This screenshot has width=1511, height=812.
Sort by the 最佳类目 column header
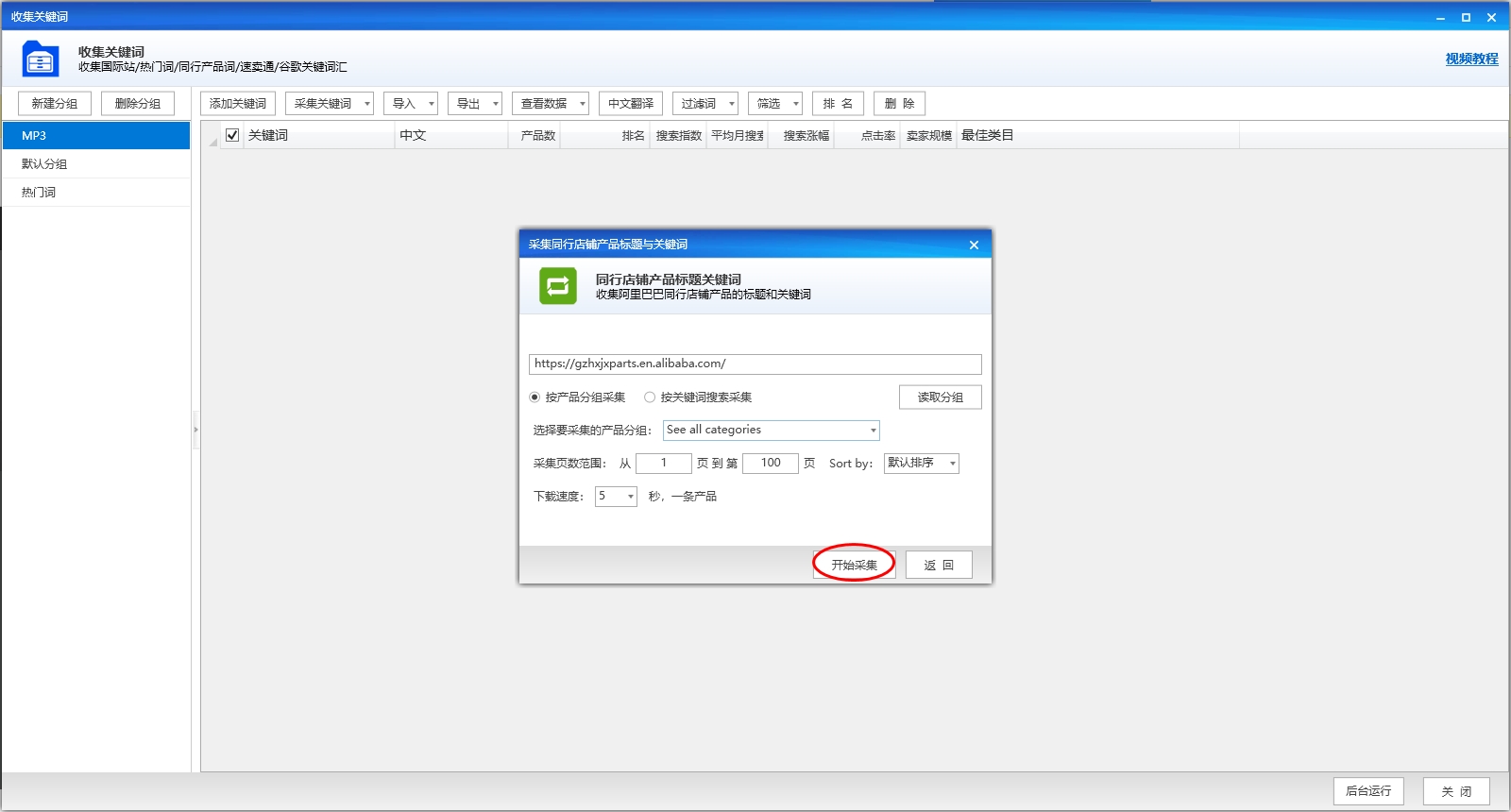[x=1098, y=135]
